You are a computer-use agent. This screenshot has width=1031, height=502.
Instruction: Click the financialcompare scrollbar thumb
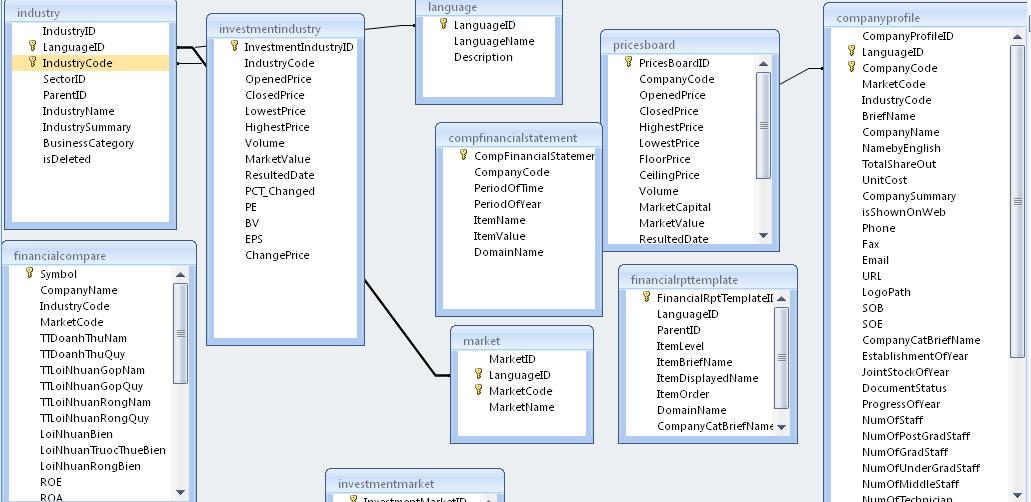tap(181, 333)
